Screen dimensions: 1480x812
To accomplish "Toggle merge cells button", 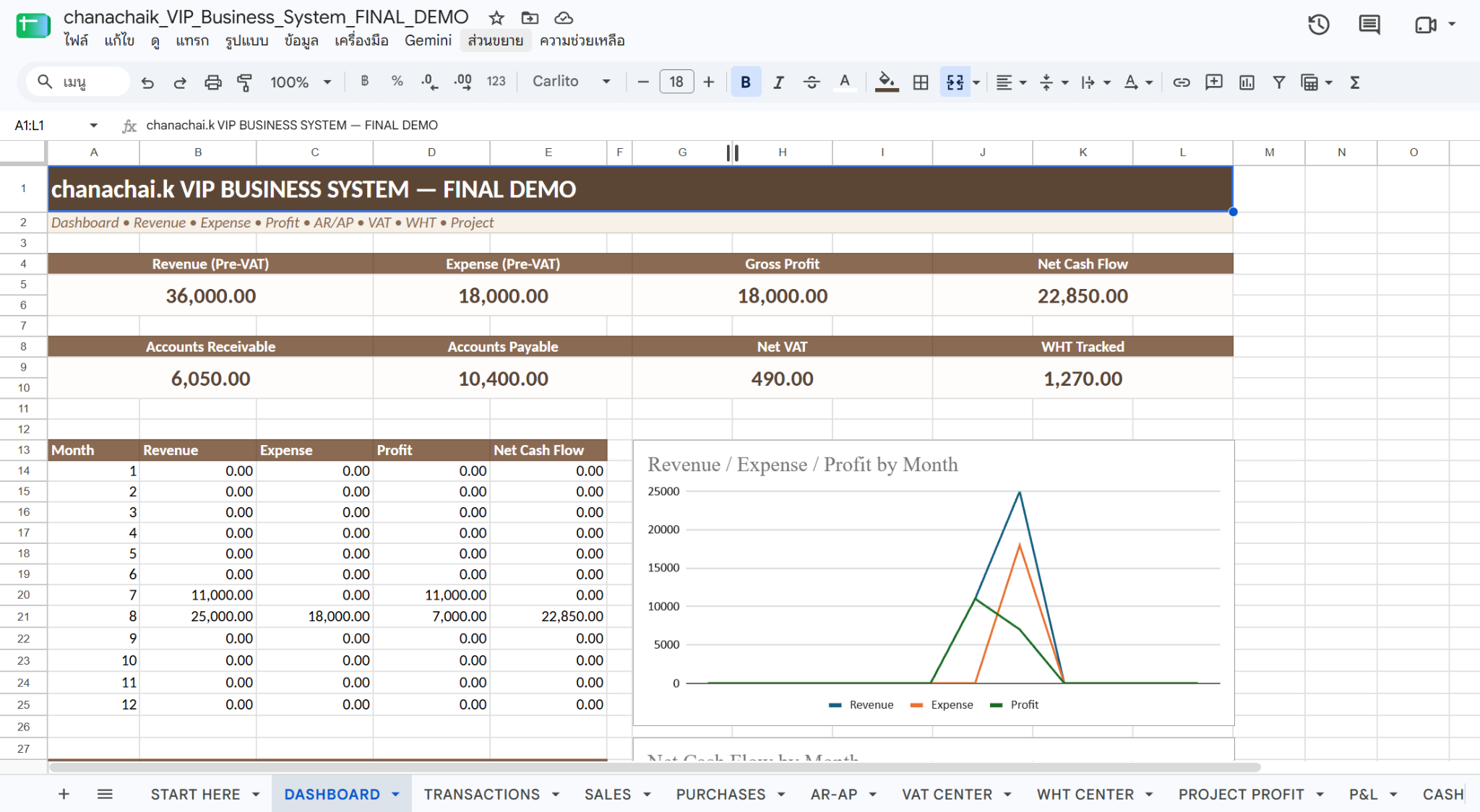I will [955, 82].
